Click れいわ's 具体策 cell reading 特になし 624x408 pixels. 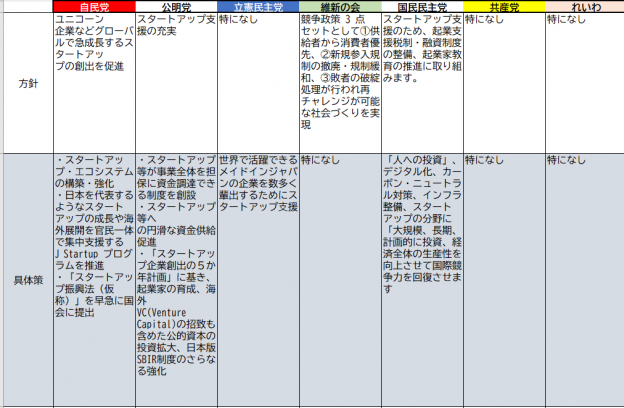583,280
